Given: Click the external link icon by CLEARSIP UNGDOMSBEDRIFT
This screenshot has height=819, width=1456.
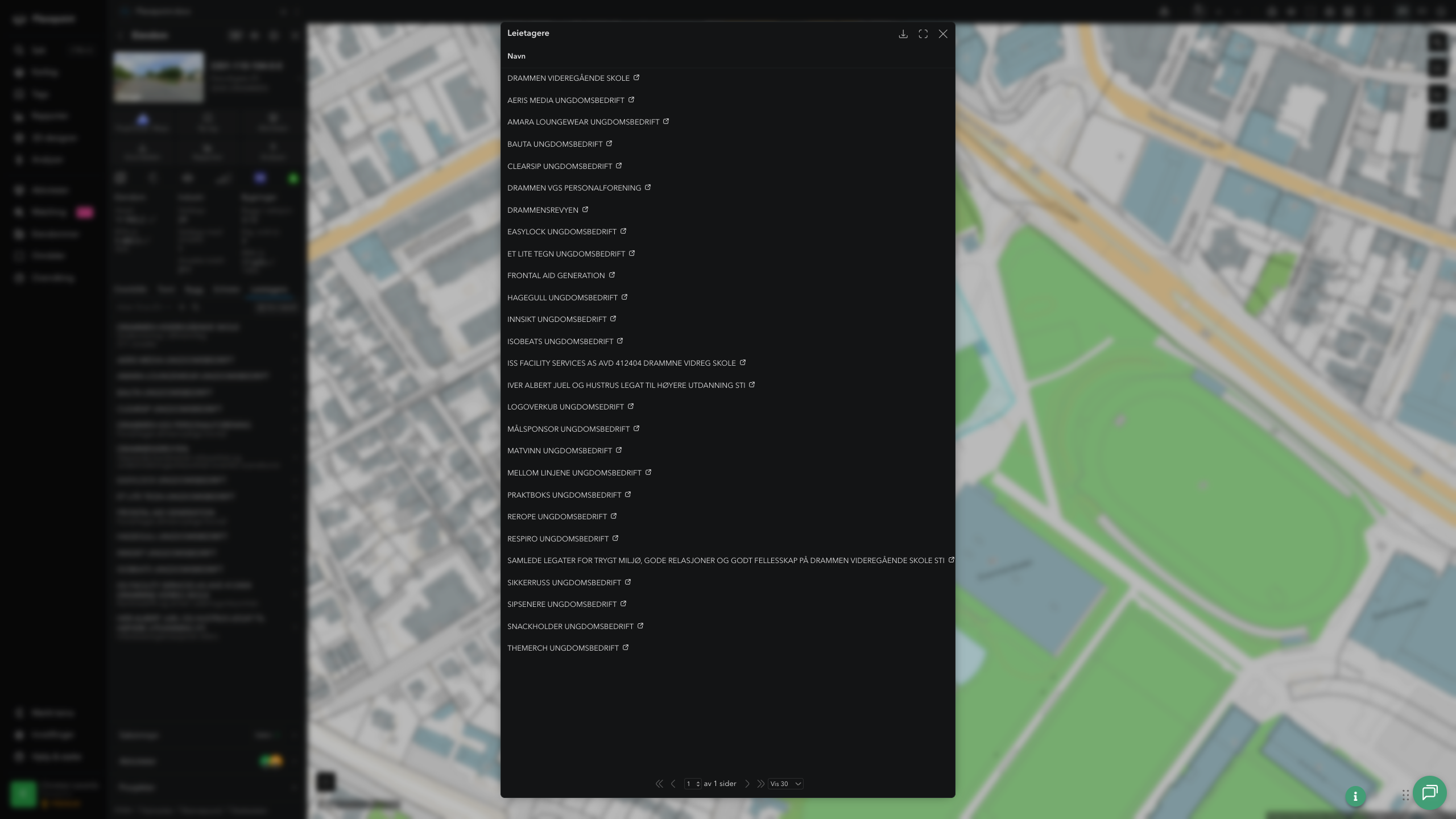Looking at the screenshot, I should 619,166.
